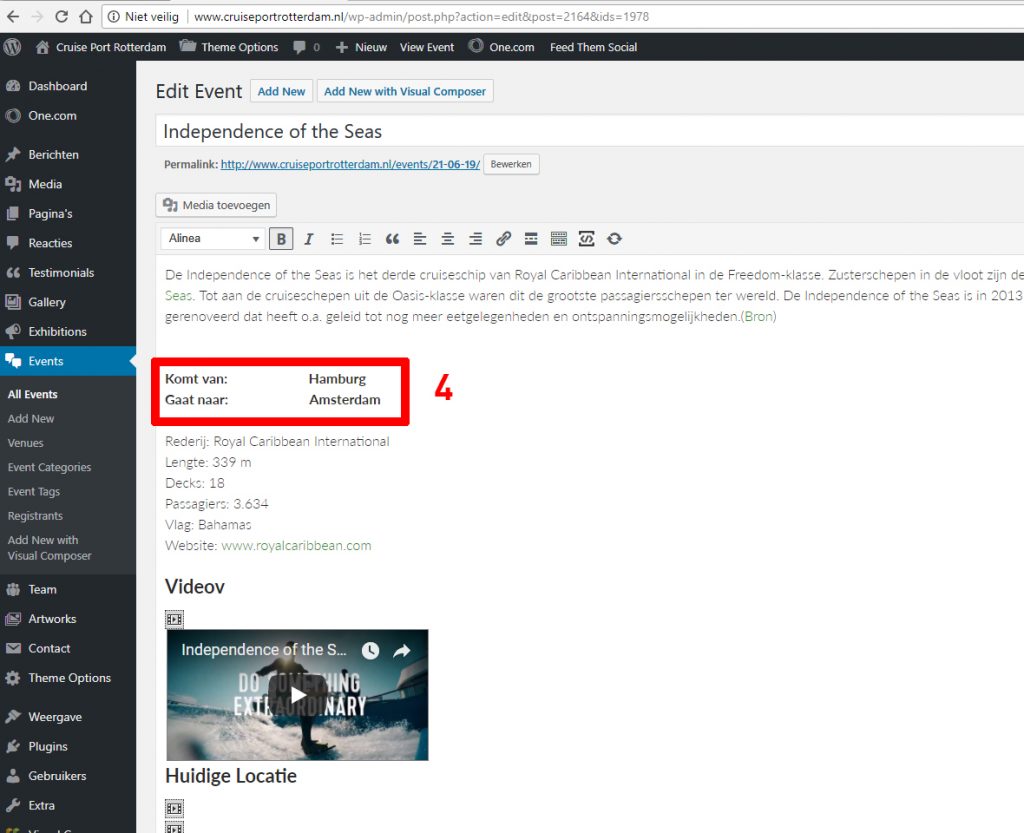Click the video share arrow icon
Viewport: 1024px width, 833px height.
click(x=402, y=650)
